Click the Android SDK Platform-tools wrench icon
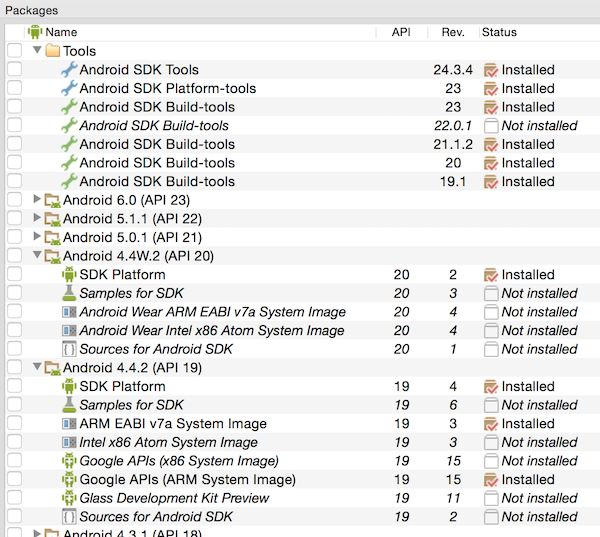 [69, 88]
